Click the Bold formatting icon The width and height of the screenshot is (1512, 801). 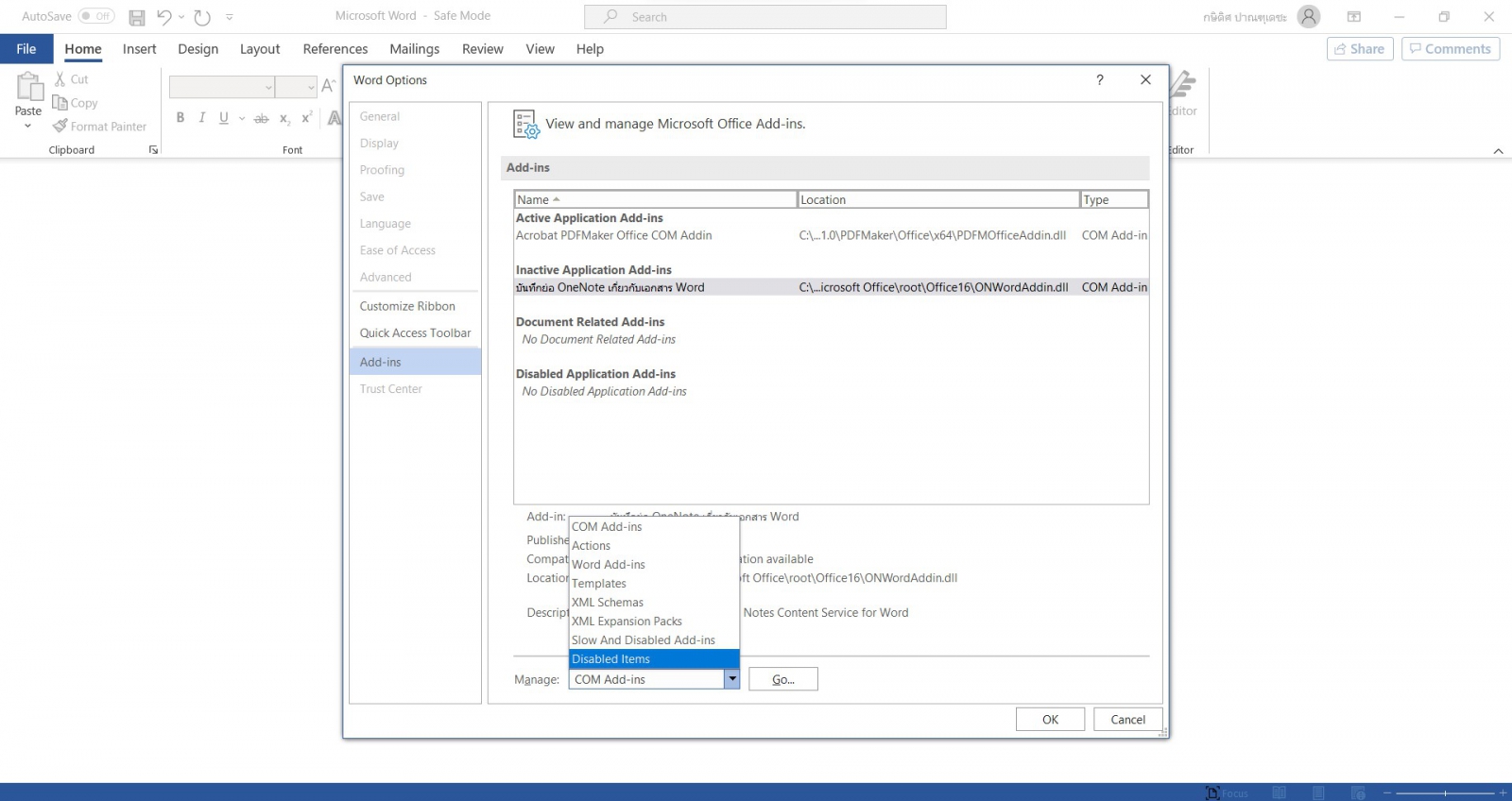(x=180, y=118)
